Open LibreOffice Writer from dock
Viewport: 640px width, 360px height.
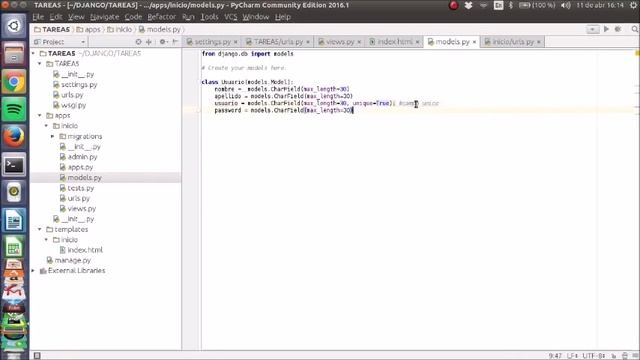pyautogui.click(x=14, y=220)
